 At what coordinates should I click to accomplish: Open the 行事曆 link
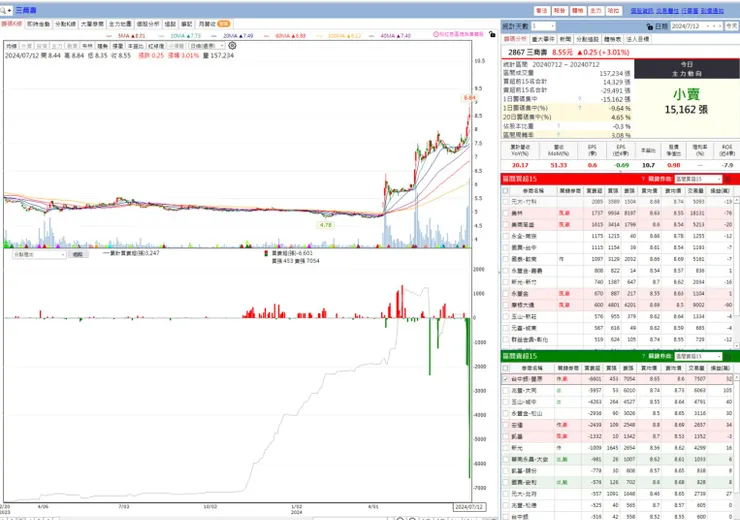click(689, 10)
